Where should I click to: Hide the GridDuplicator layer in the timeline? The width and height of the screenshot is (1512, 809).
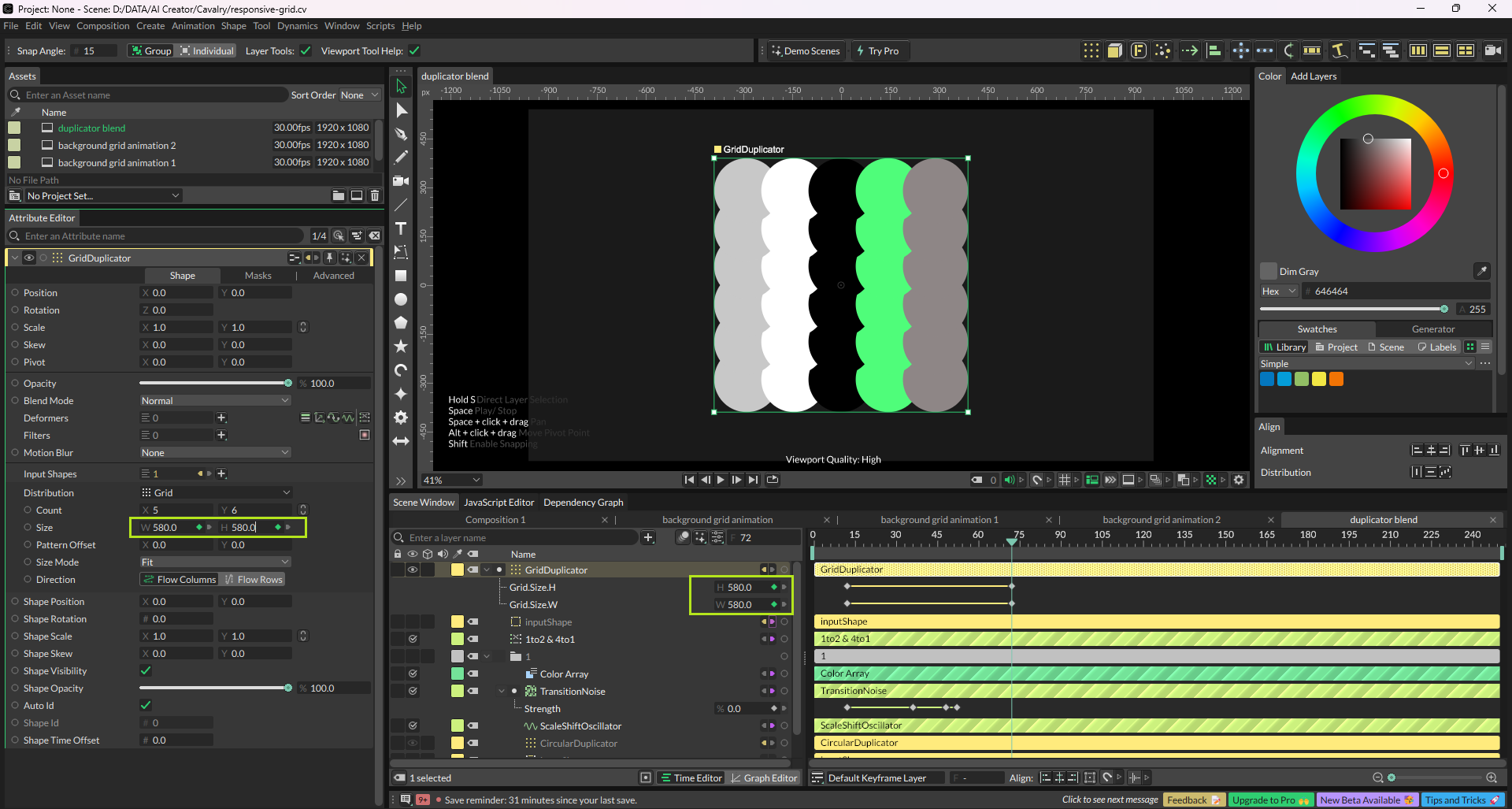pos(412,570)
